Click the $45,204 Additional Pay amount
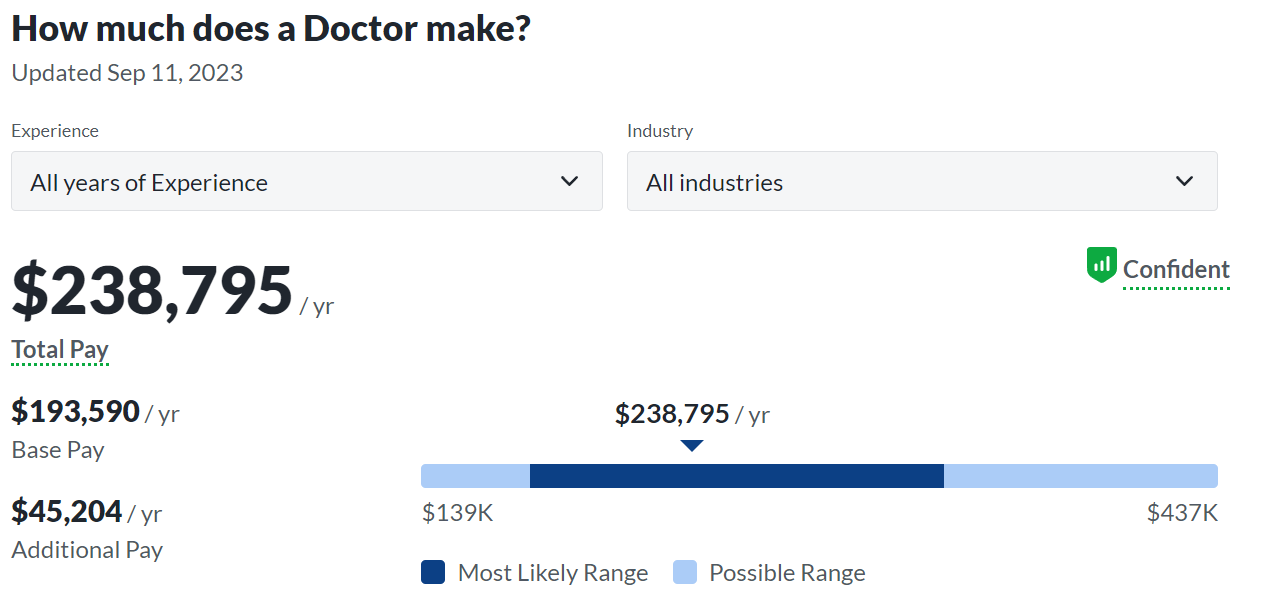The height and width of the screenshot is (607, 1264). [x=67, y=511]
